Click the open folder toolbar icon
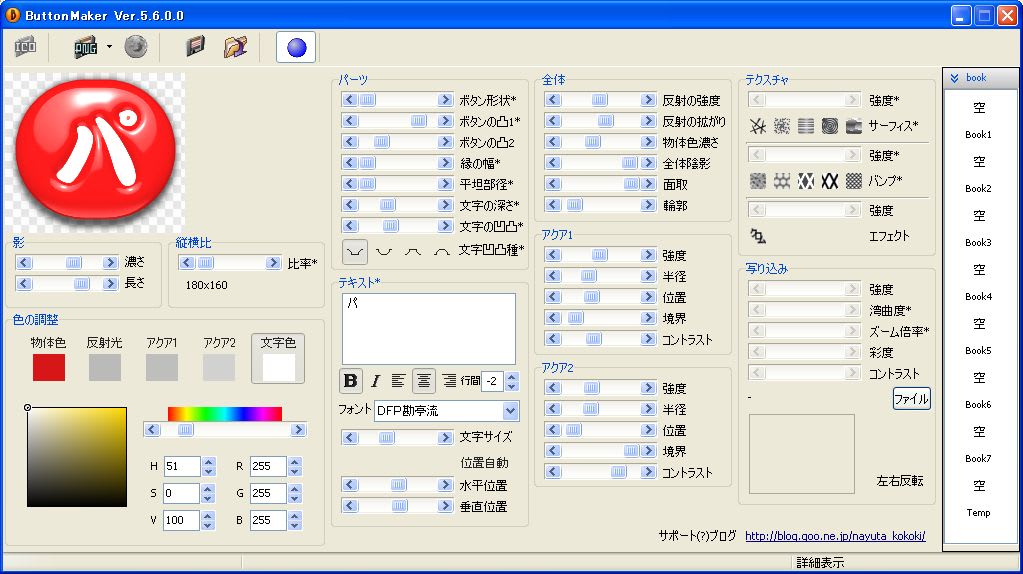Viewport: 1023px width, 574px height. tap(235, 47)
